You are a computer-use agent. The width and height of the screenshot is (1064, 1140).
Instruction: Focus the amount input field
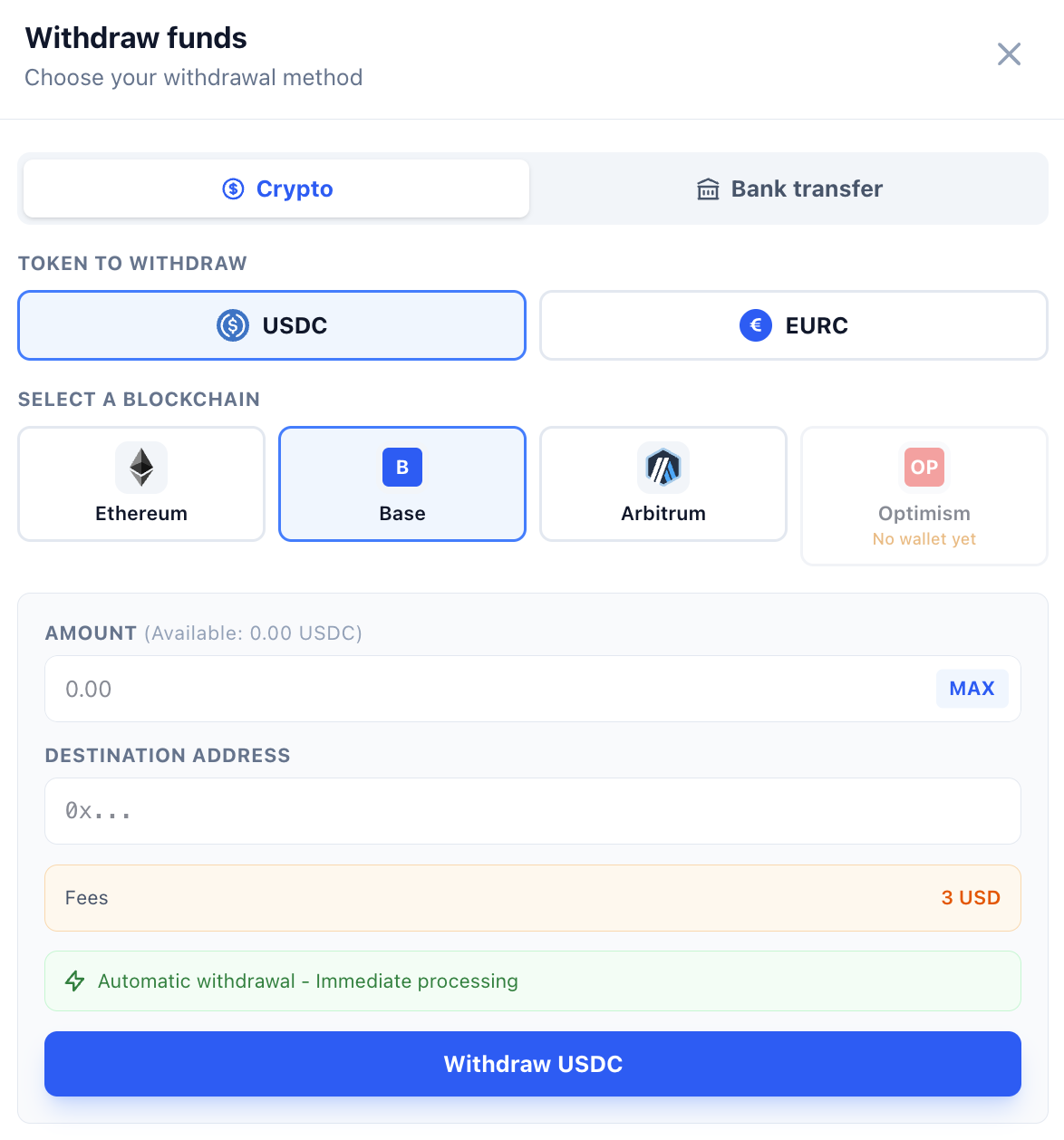pyautogui.click(x=489, y=689)
